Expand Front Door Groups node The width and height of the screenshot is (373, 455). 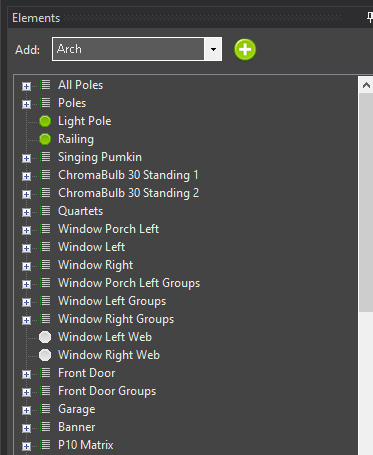pos(26,392)
